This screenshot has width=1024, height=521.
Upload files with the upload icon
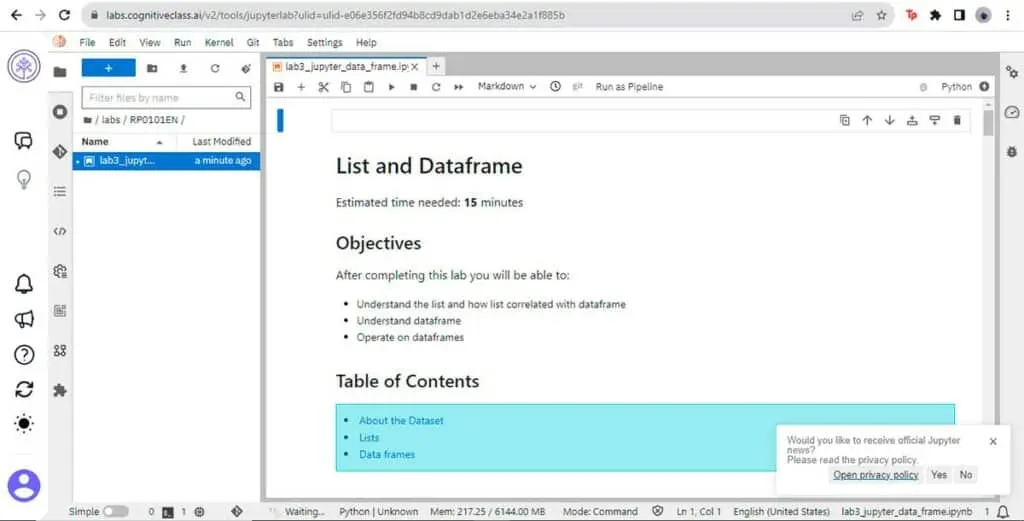tap(184, 68)
